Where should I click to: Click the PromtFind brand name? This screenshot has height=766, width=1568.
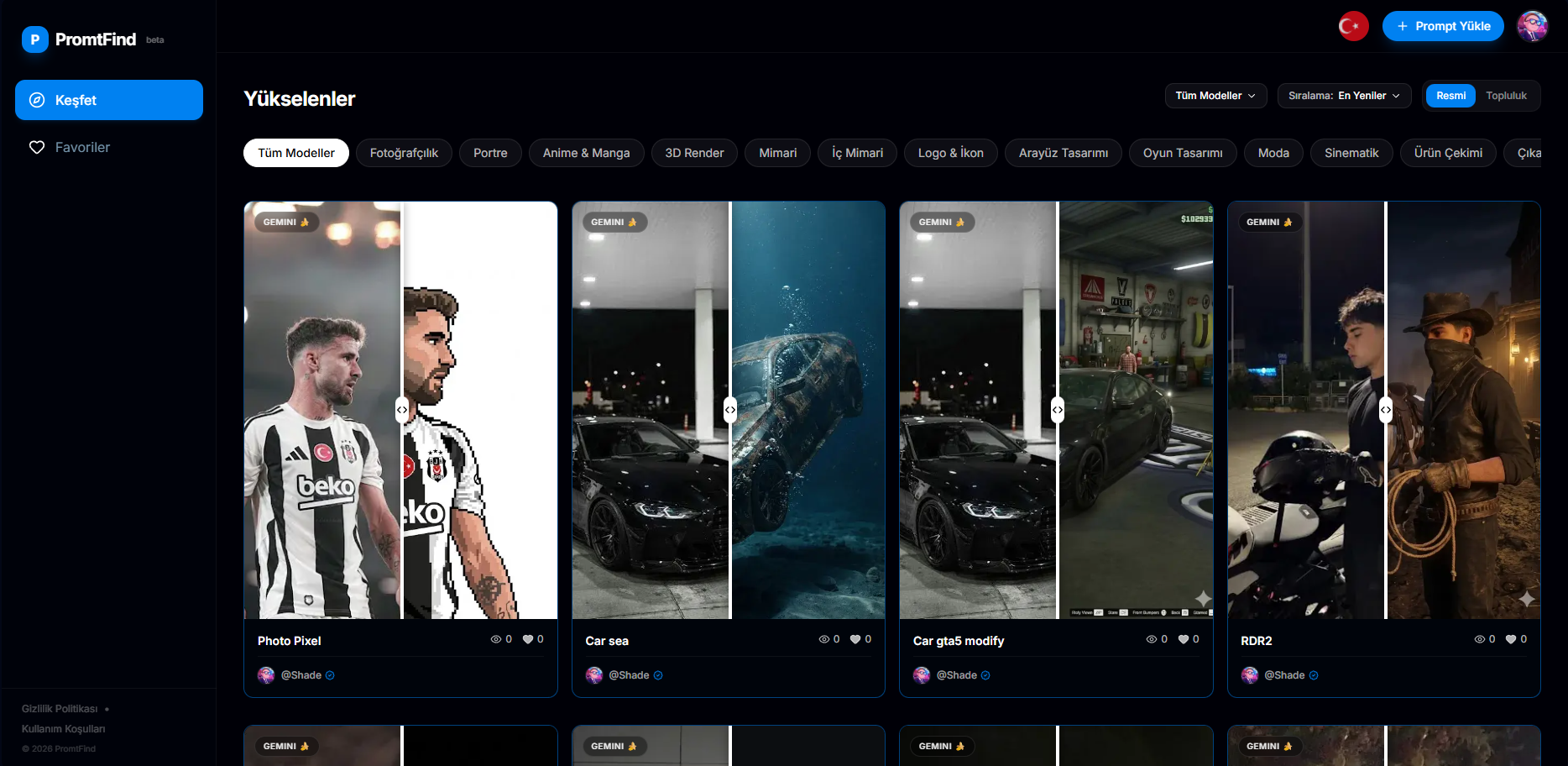click(96, 39)
